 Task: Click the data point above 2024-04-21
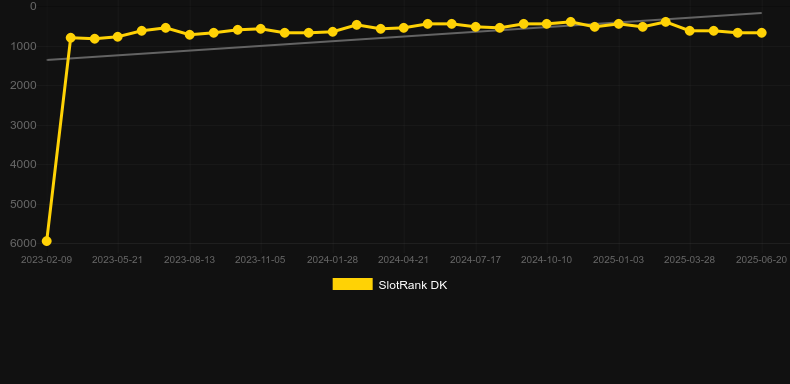click(404, 28)
